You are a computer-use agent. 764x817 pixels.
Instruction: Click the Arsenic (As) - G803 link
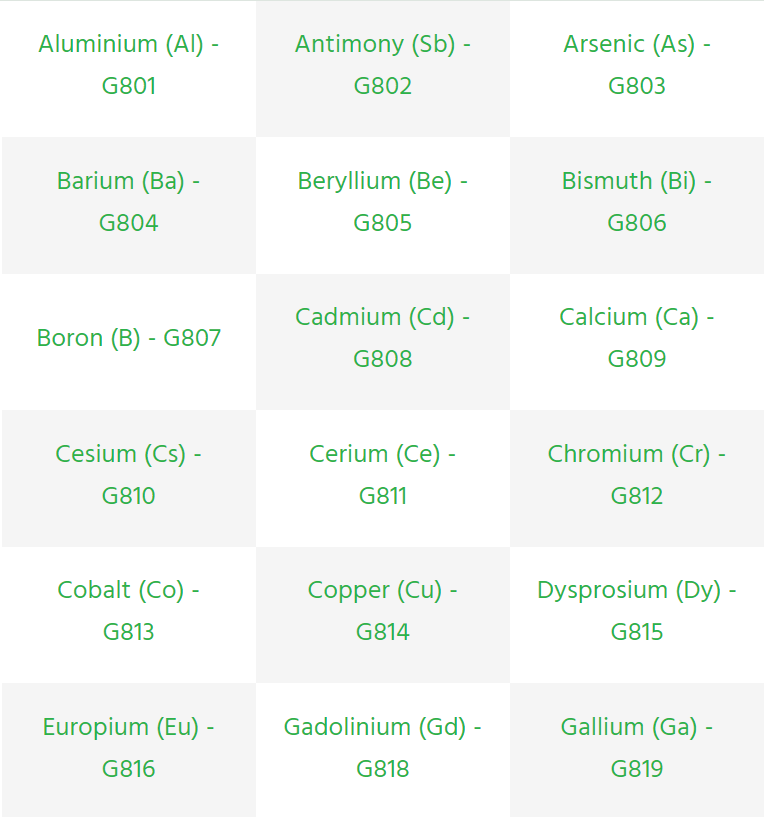tap(637, 65)
